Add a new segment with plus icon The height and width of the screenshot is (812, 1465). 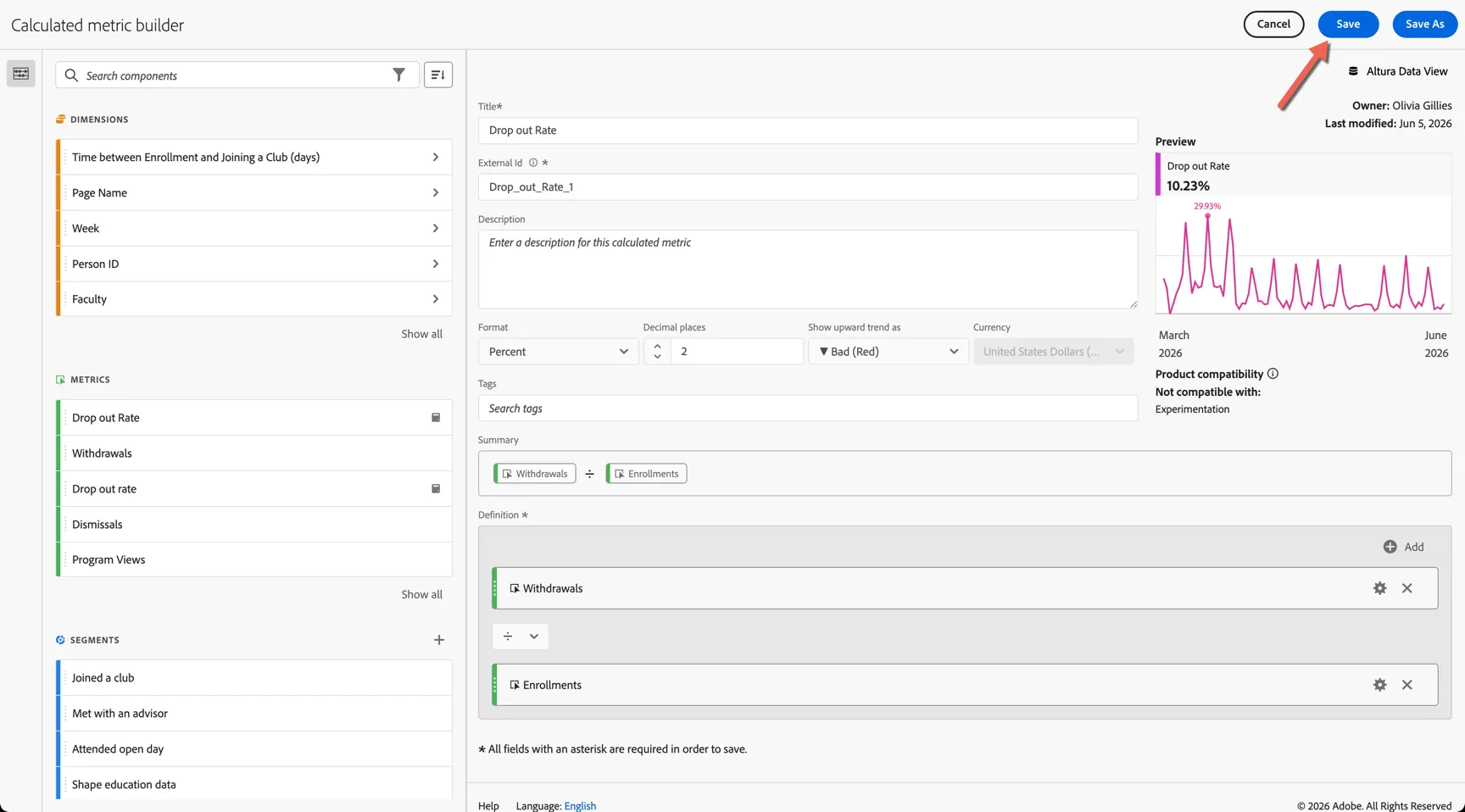pyautogui.click(x=439, y=640)
